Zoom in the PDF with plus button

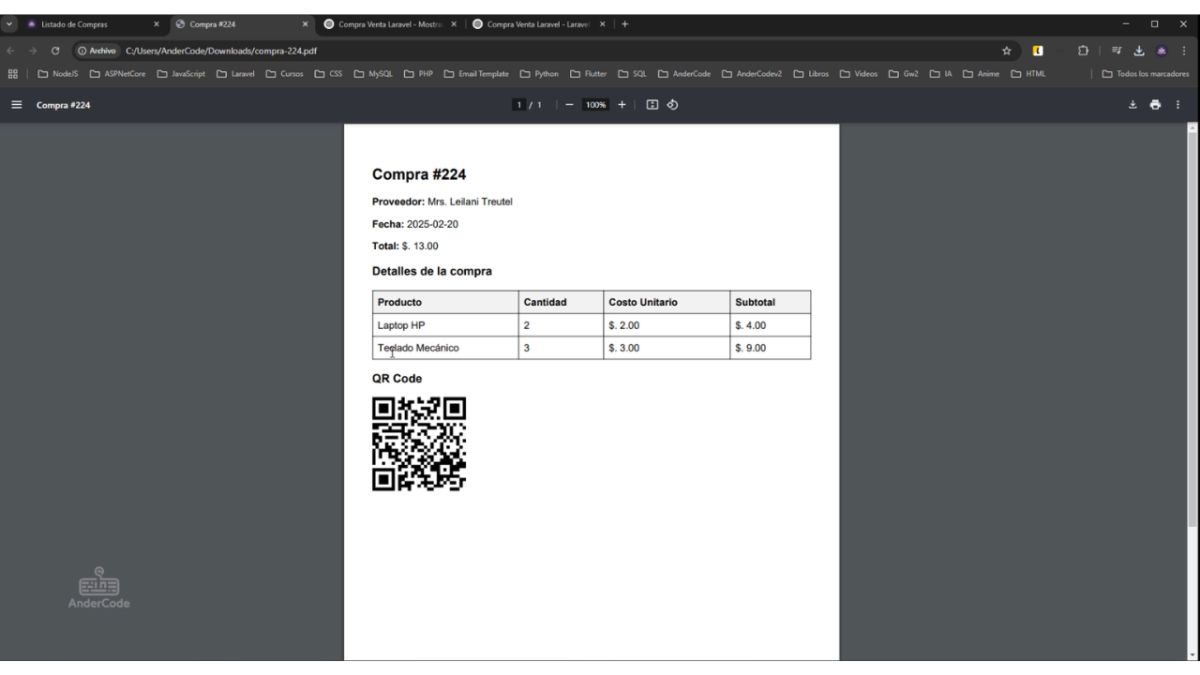point(621,105)
